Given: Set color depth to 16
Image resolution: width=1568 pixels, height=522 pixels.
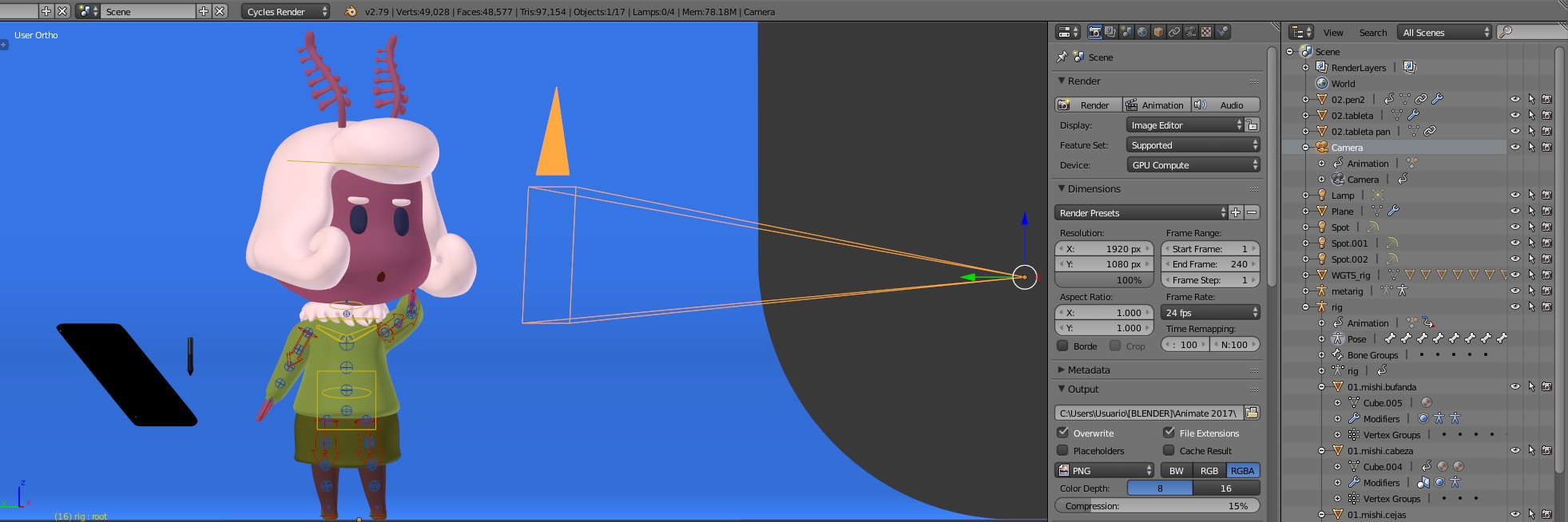Looking at the screenshot, I should (1226, 488).
